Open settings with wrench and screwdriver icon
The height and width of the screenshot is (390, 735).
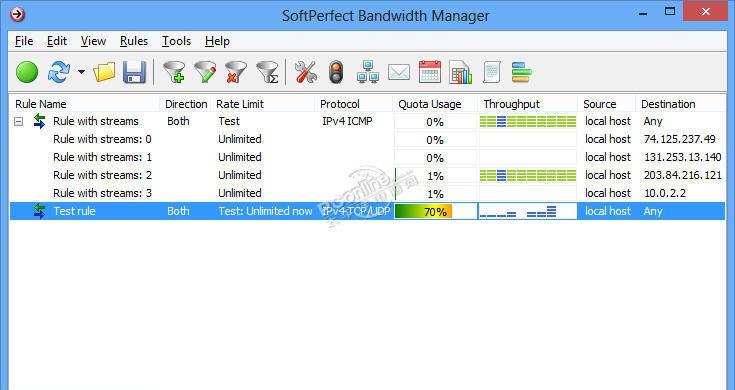tap(306, 73)
